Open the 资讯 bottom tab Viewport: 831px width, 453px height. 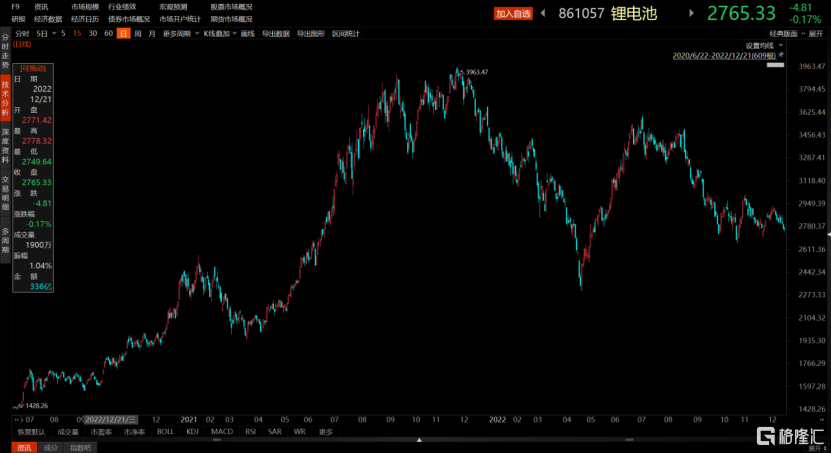(x=24, y=448)
